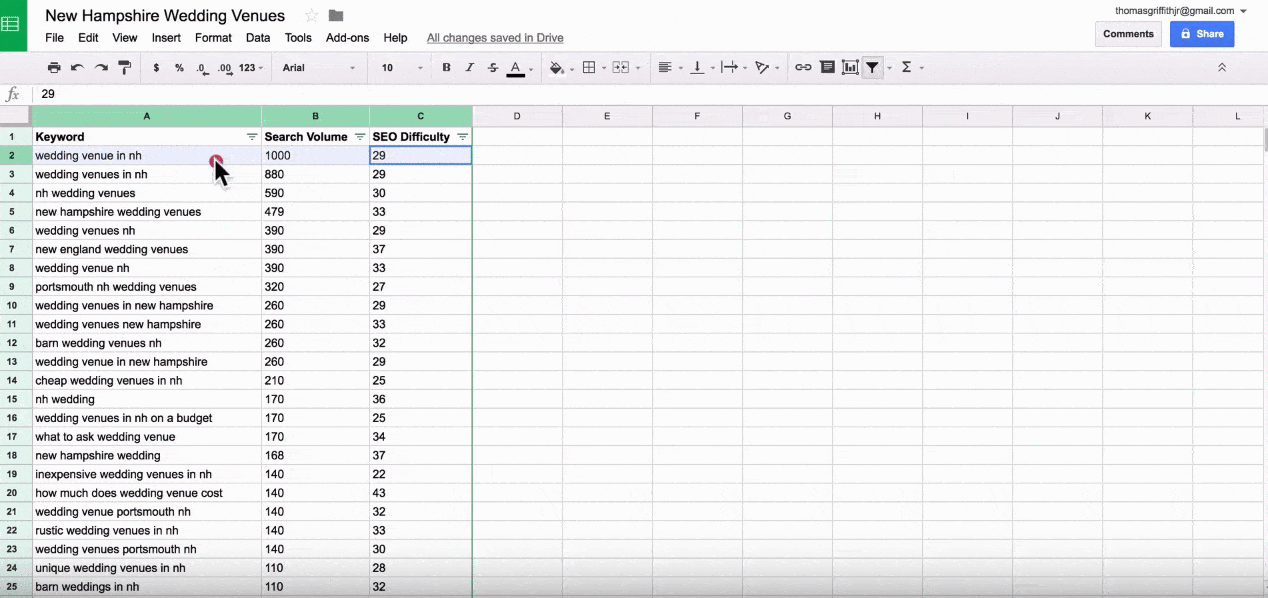Click the undo arrow icon
The image size is (1268, 598).
pos(77,68)
